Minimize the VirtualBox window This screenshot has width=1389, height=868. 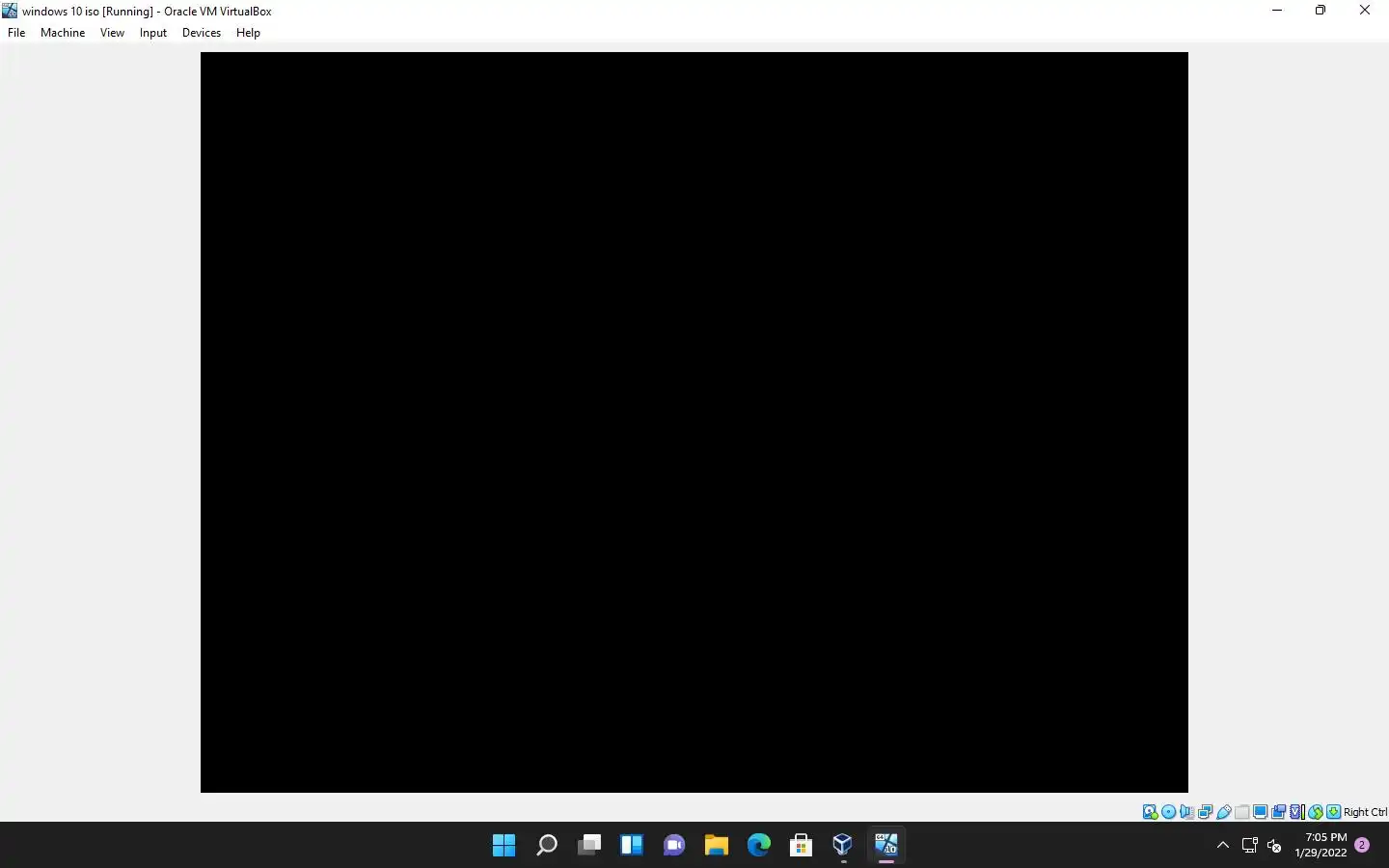[x=1277, y=11]
